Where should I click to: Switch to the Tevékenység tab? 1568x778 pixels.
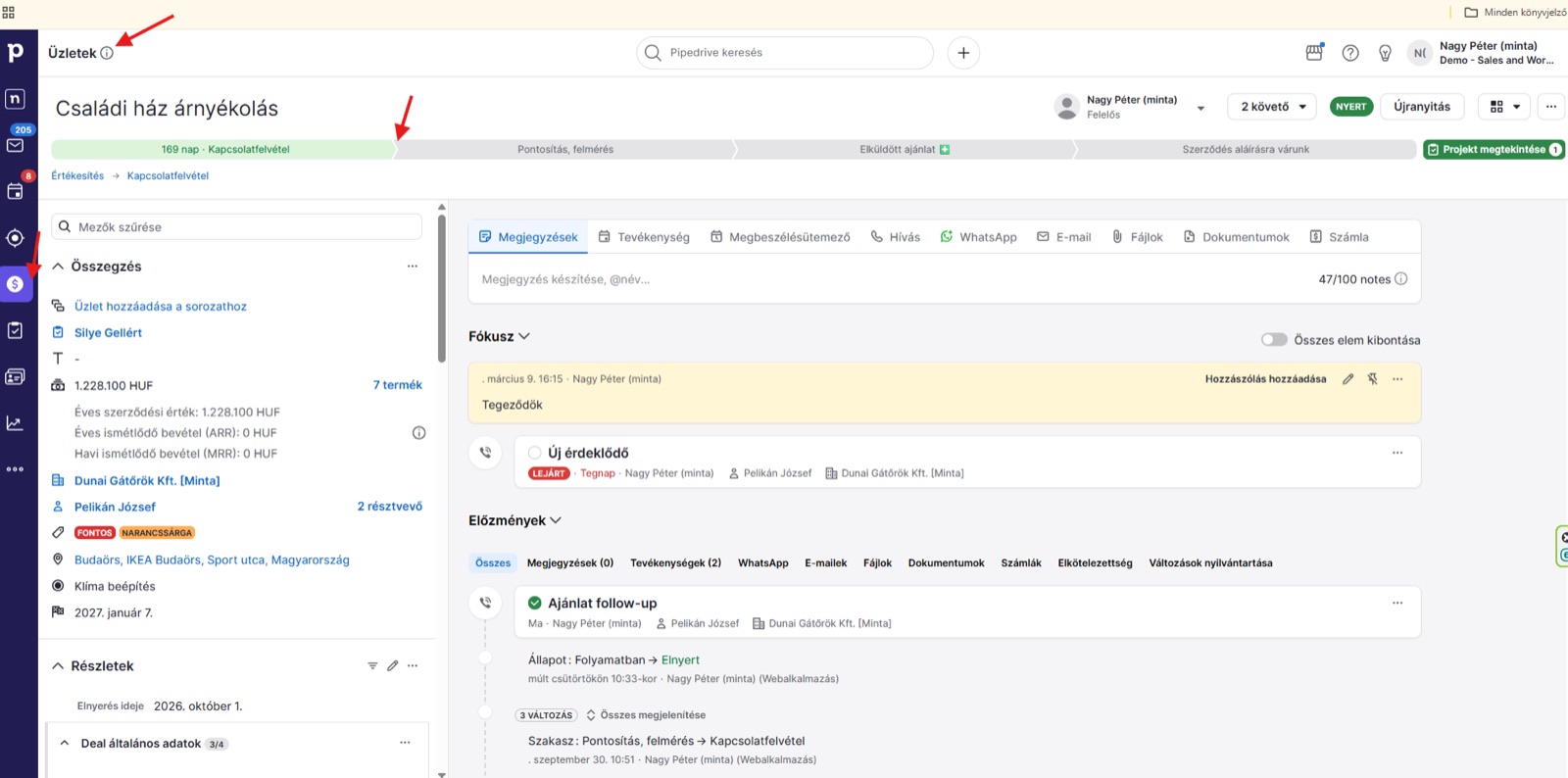point(644,237)
